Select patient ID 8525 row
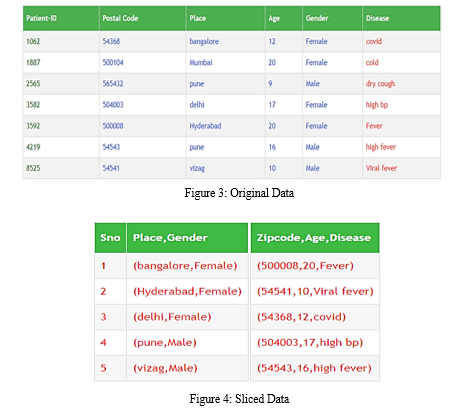Viewport: 473px width, 417px height. [x=232, y=168]
